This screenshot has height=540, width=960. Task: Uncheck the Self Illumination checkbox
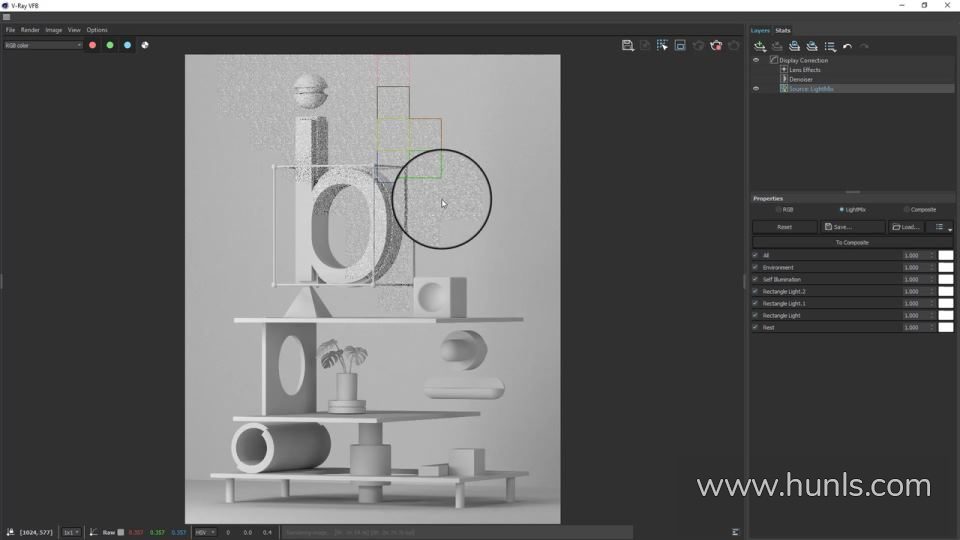755,279
